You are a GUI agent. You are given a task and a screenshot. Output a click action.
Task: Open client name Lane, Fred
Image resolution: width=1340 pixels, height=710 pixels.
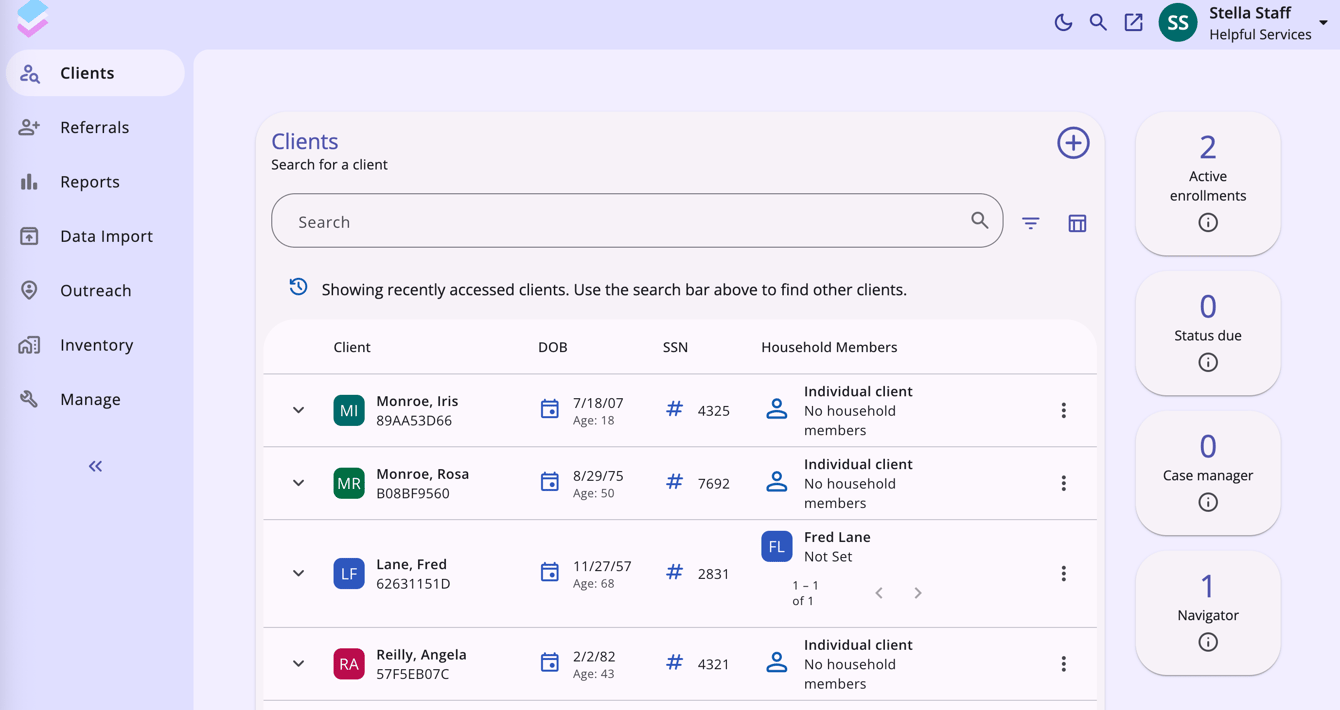click(x=411, y=564)
